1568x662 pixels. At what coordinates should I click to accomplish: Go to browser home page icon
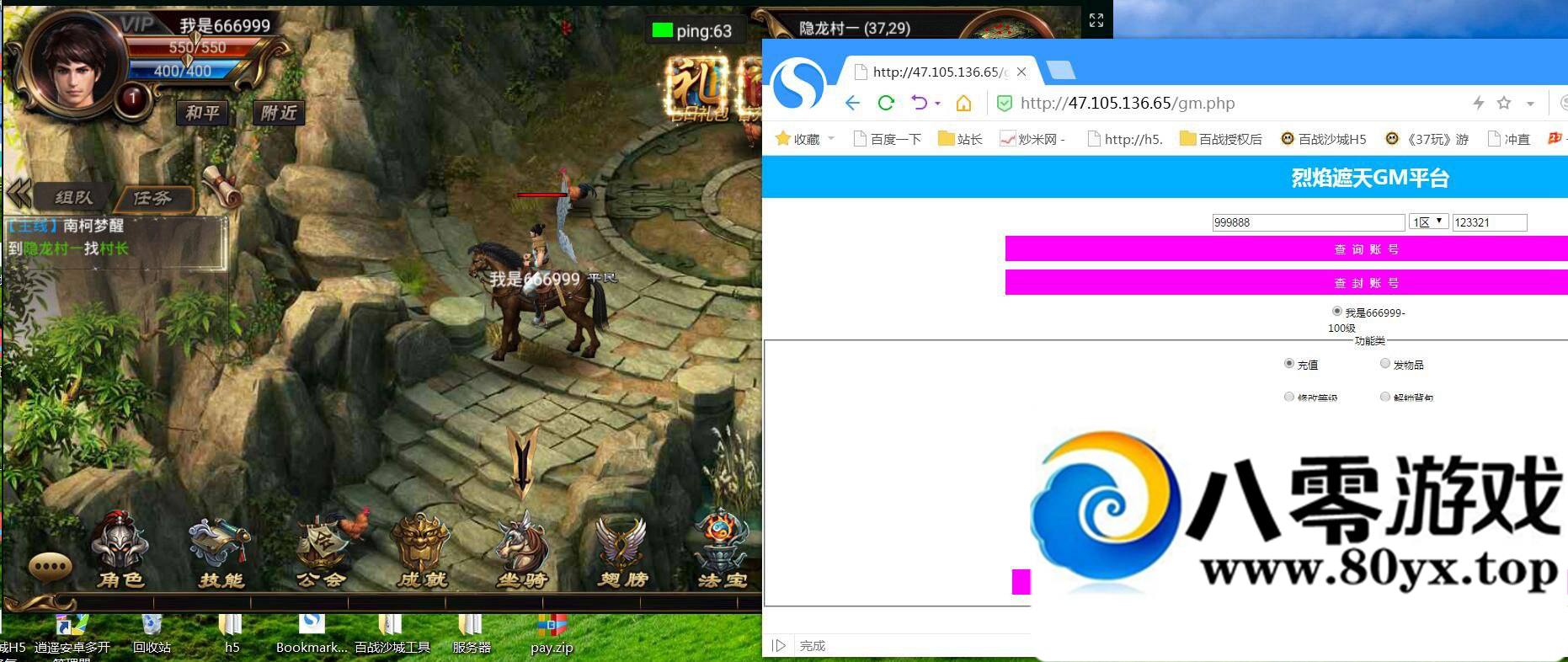pos(963,103)
